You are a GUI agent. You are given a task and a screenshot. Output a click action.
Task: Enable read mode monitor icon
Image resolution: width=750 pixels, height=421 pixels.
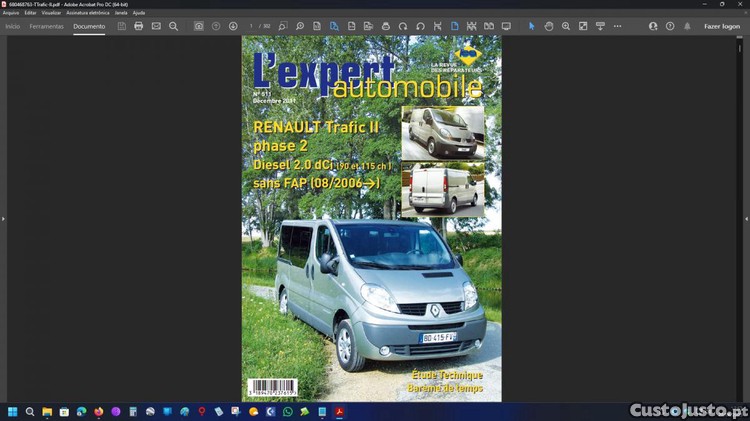(x=506, y=26)
